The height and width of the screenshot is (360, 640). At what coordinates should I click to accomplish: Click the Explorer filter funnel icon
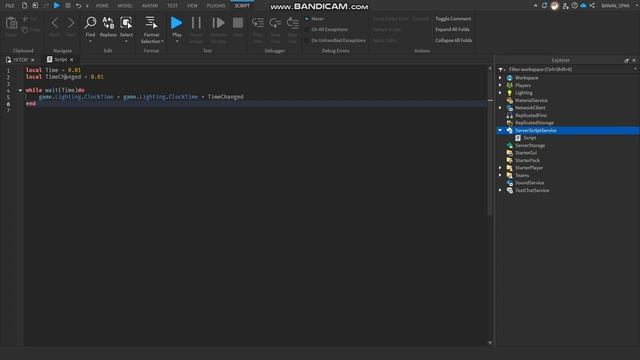(501, 69)
